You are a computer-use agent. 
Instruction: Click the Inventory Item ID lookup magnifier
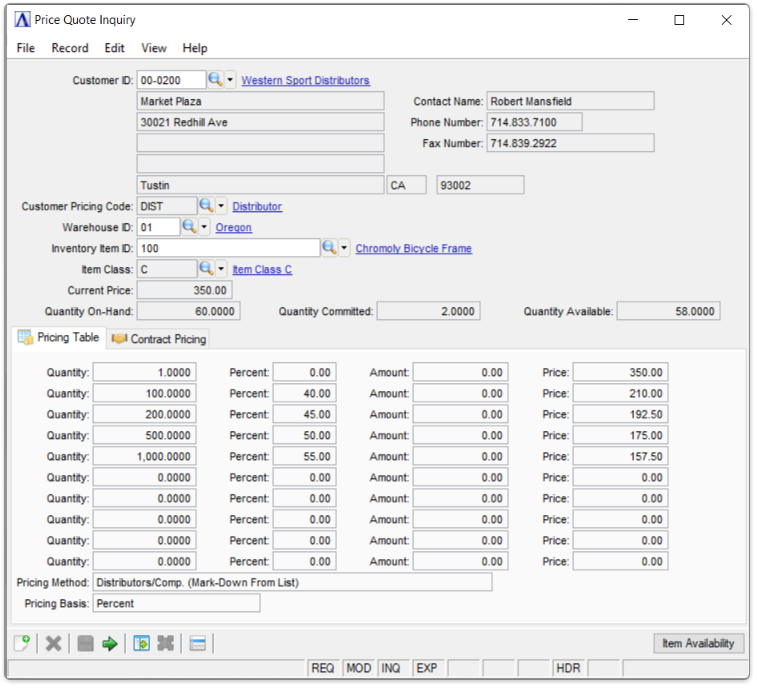click(329, 248)
